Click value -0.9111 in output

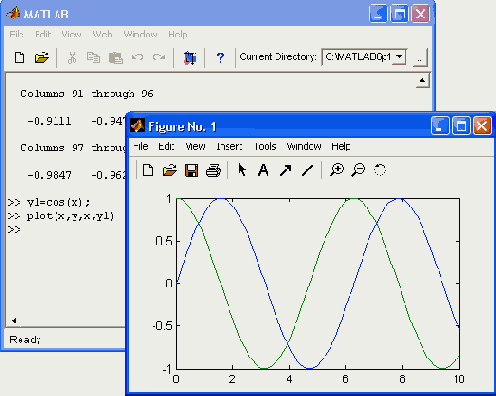49,121
